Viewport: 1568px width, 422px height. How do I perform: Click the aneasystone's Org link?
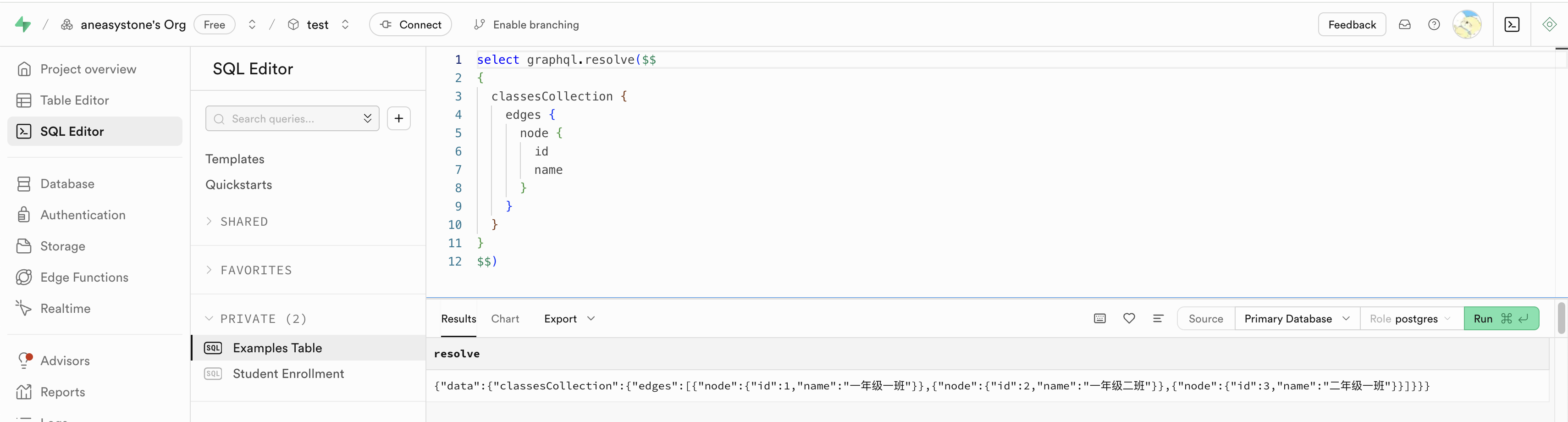[x=133, y=24]
